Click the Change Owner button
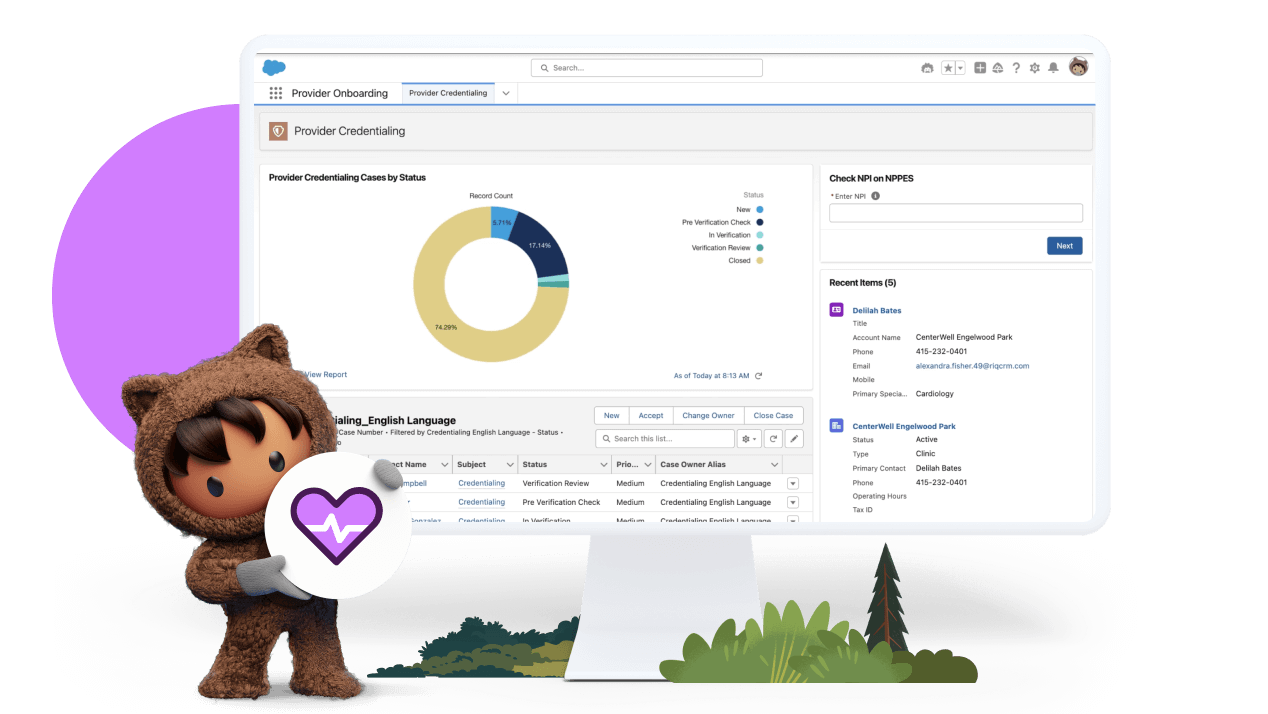This screenshot has width=1268, height=714. [x=709, y=416]
